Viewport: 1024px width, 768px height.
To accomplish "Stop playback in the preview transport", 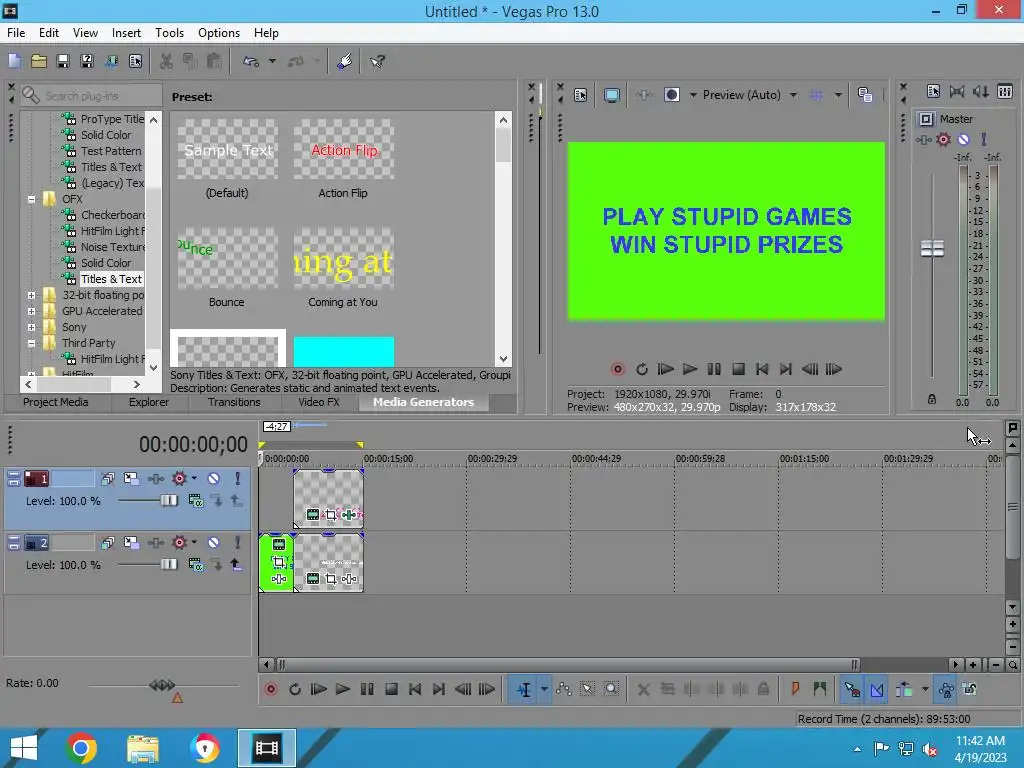I will point(738,369).
